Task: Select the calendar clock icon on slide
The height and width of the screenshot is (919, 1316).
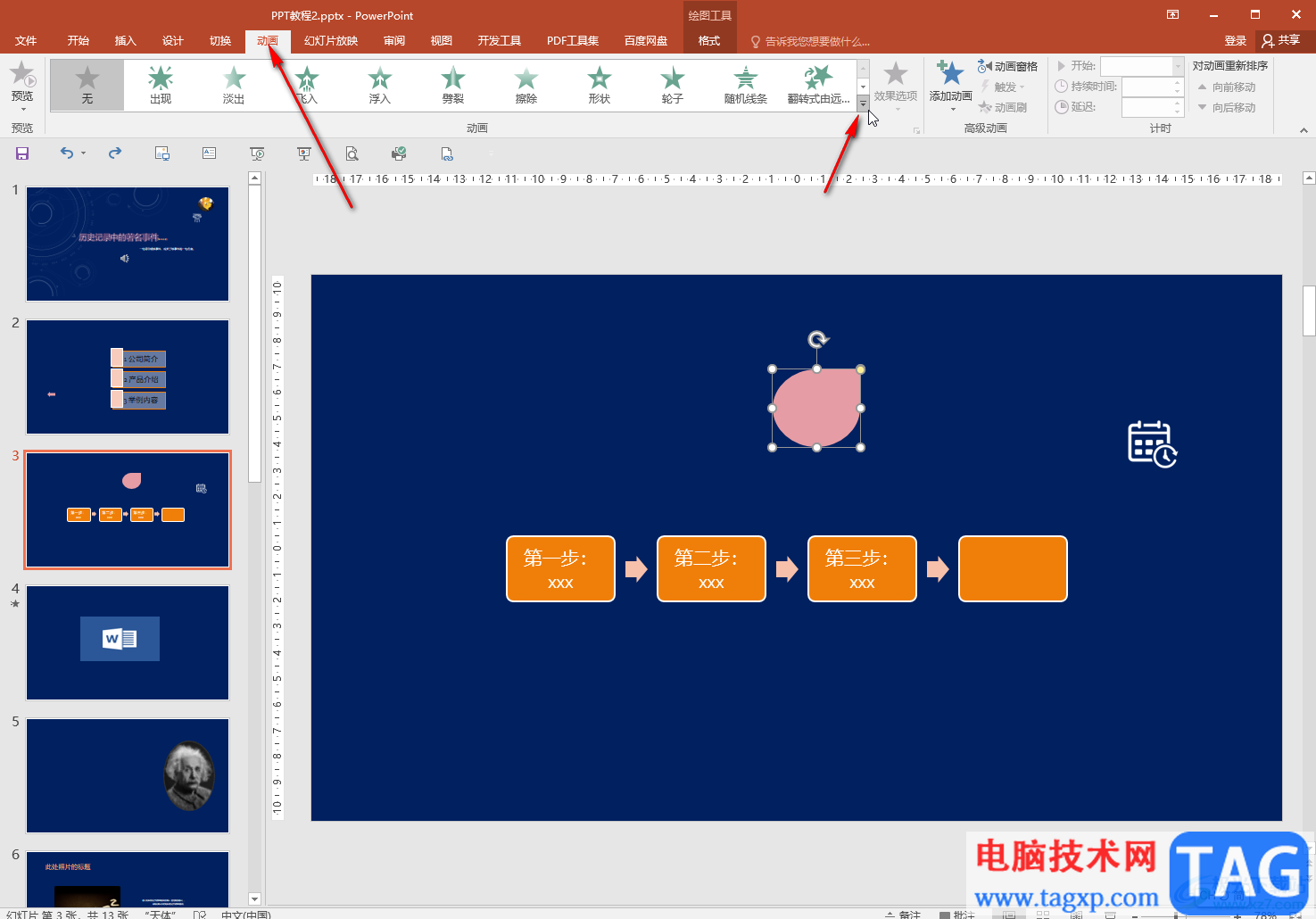Action: tap(1153, 443)
